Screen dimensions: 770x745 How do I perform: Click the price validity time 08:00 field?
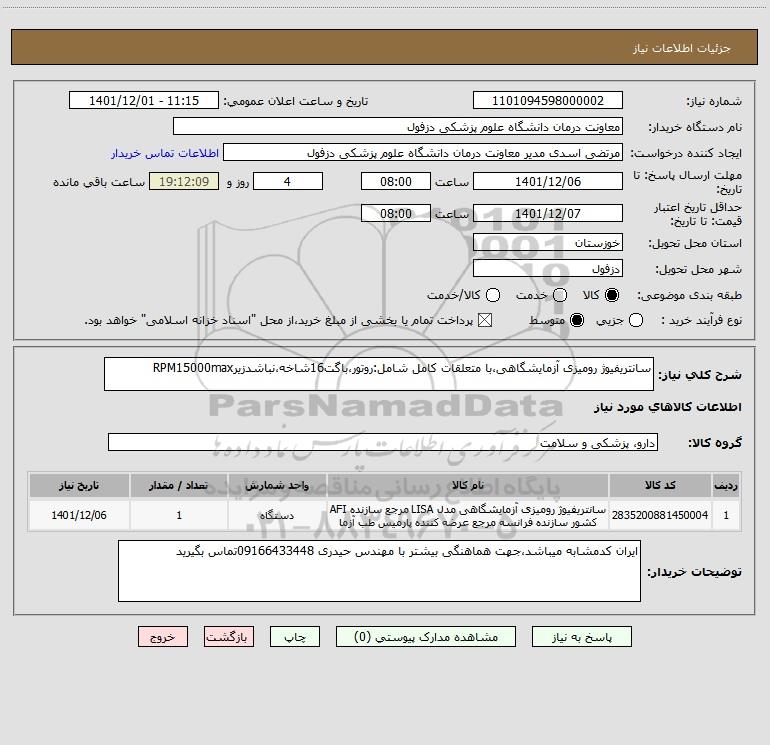click(396, 214)
